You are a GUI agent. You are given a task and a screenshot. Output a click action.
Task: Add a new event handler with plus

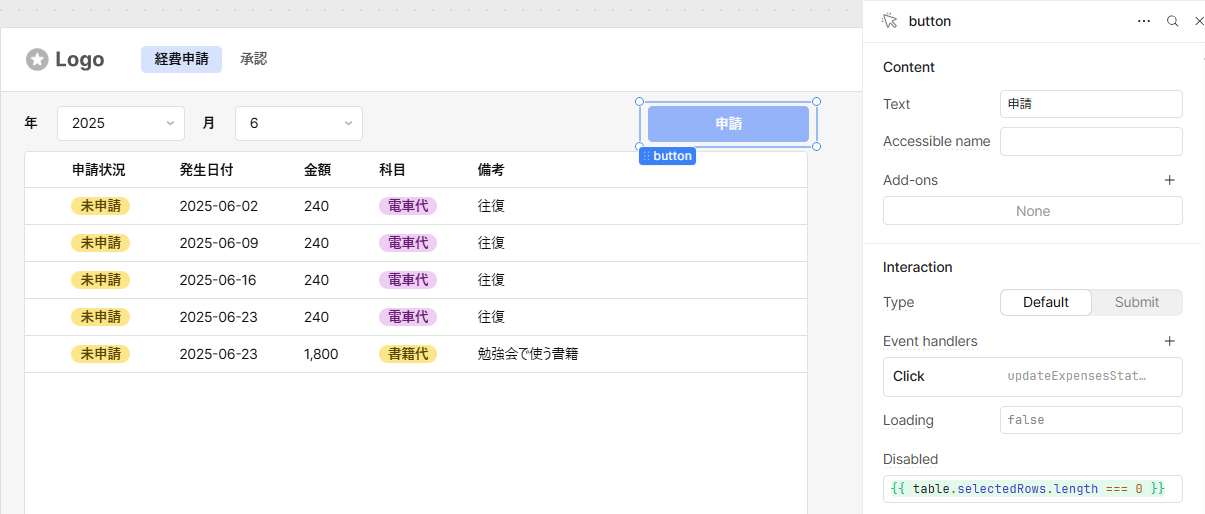point(1170,341)
